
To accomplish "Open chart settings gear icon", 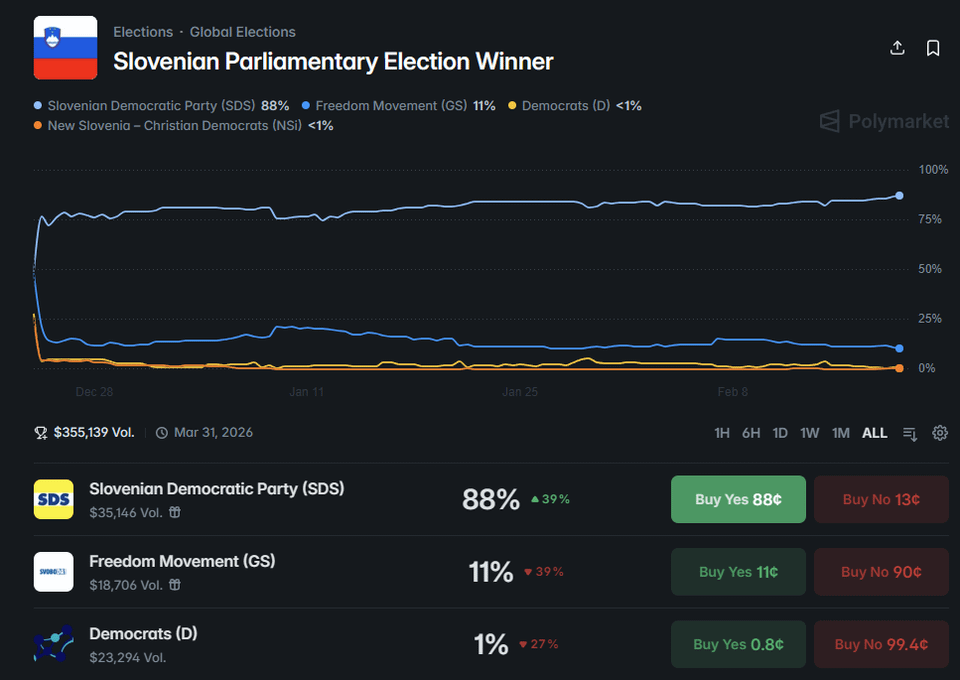I will [x=940, y=433].
